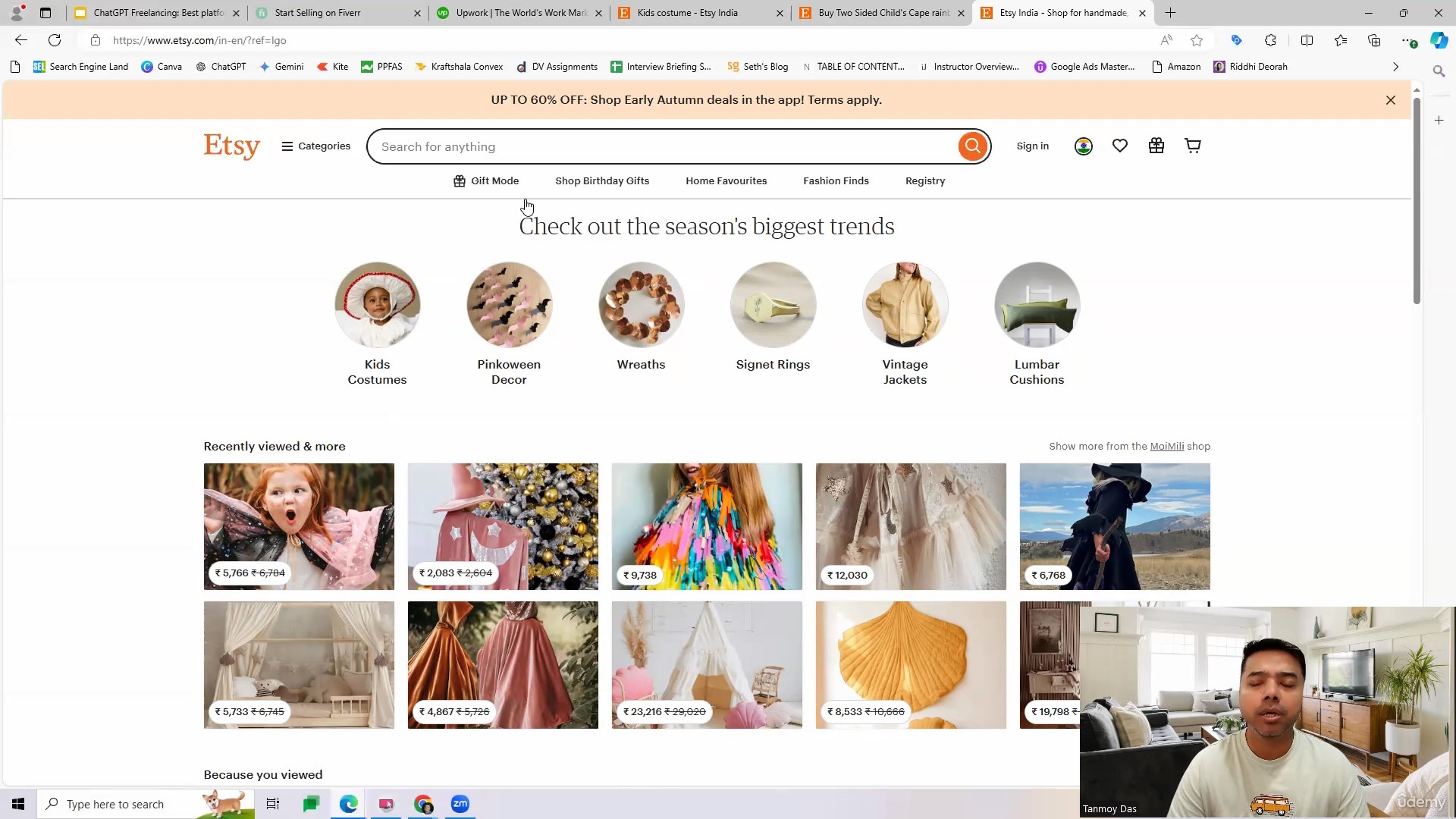Open Edge settings and more menu
This screenshot has width=1456, height=819.
[1408, 40]
